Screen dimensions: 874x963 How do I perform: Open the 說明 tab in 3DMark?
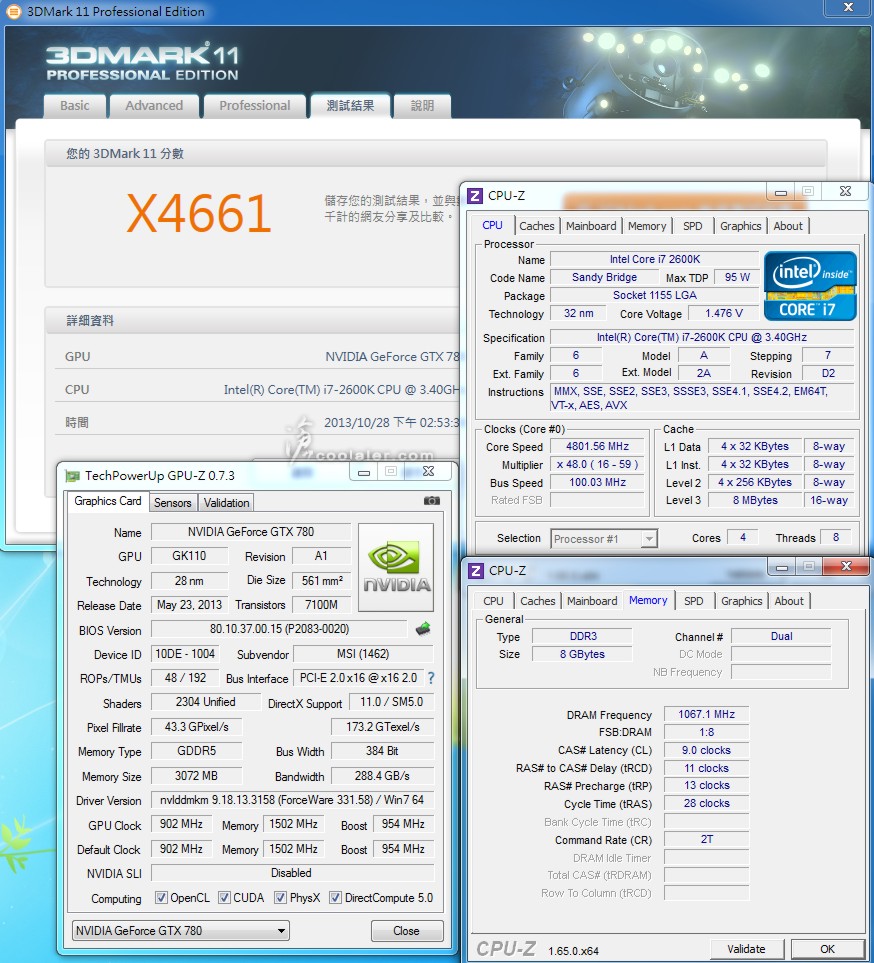coord(422,106)
